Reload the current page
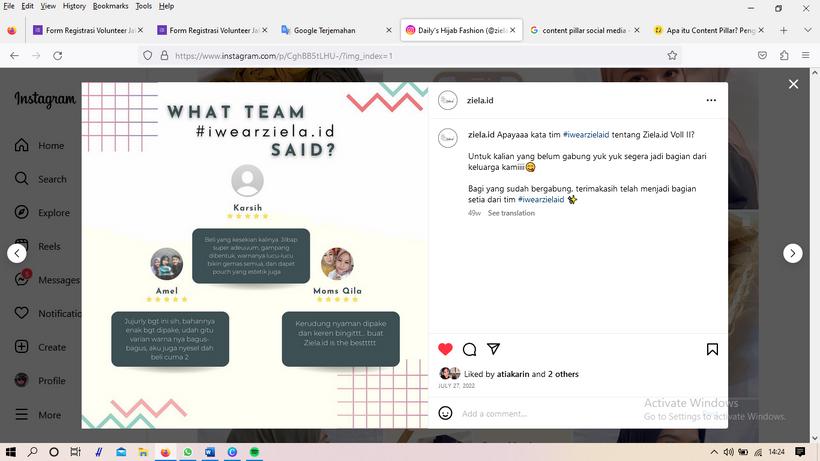 pos(58,55)
